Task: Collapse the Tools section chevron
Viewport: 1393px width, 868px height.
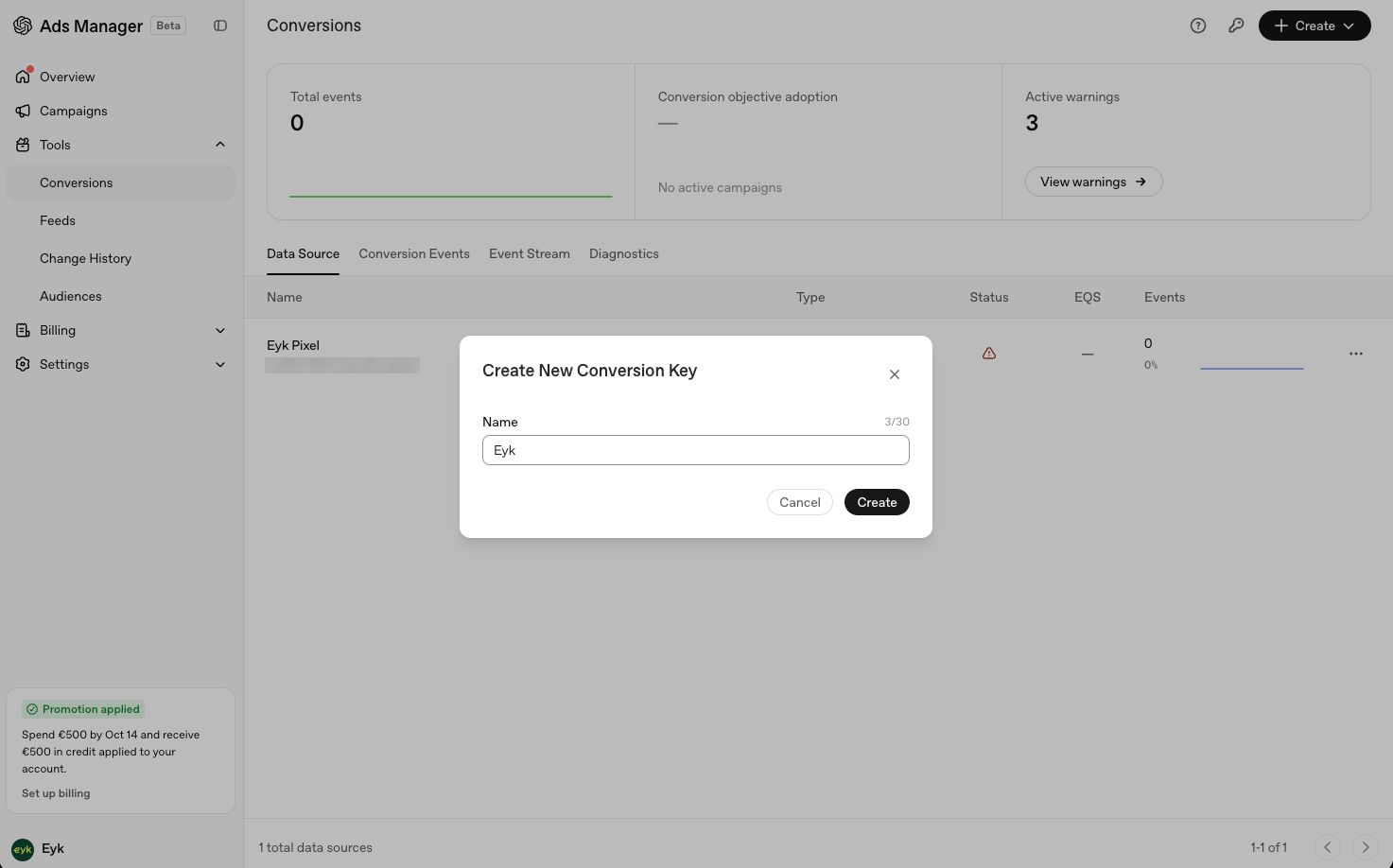Action: 220,145
